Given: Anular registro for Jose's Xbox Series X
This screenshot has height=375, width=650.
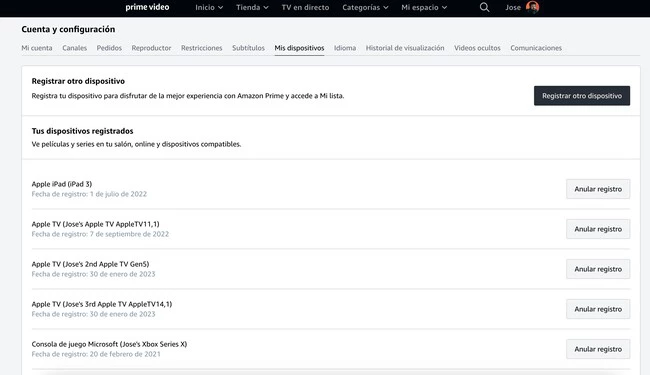Looking at the screenshot, I should click(598, 349).
